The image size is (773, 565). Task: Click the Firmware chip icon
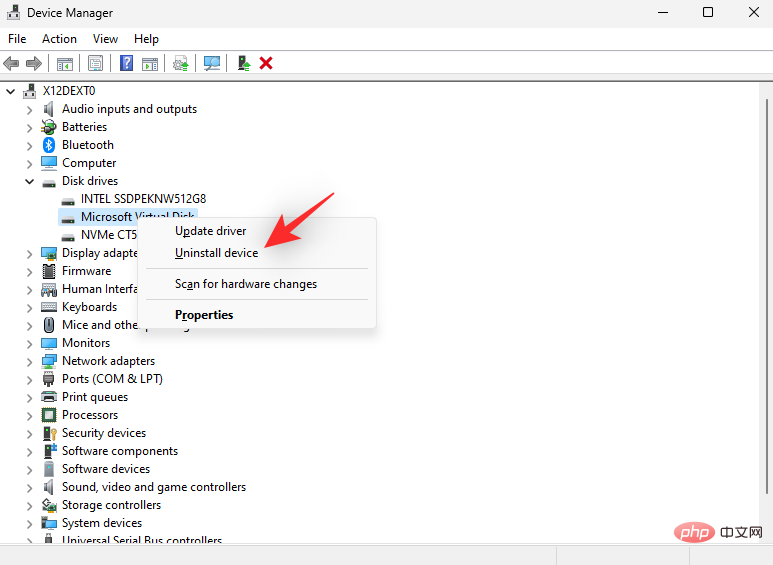click(x=49, y=271)
